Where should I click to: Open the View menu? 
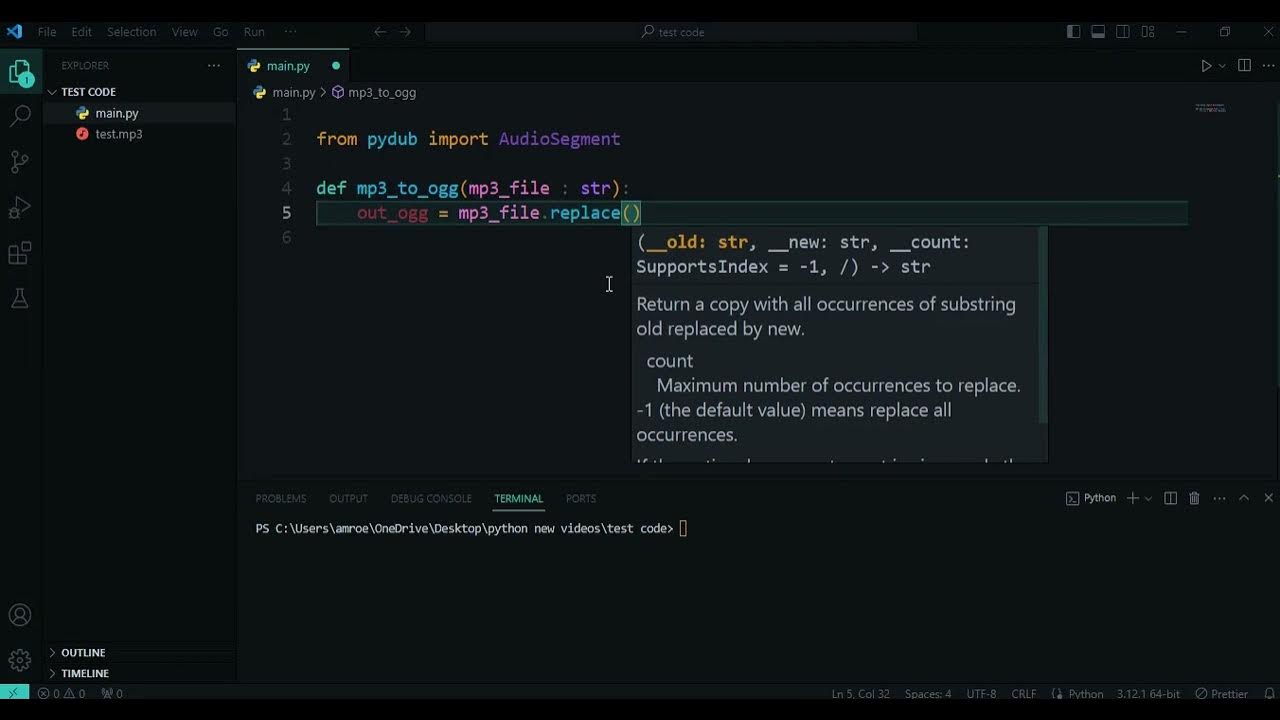pyautogui.click(x=185, y=32)
